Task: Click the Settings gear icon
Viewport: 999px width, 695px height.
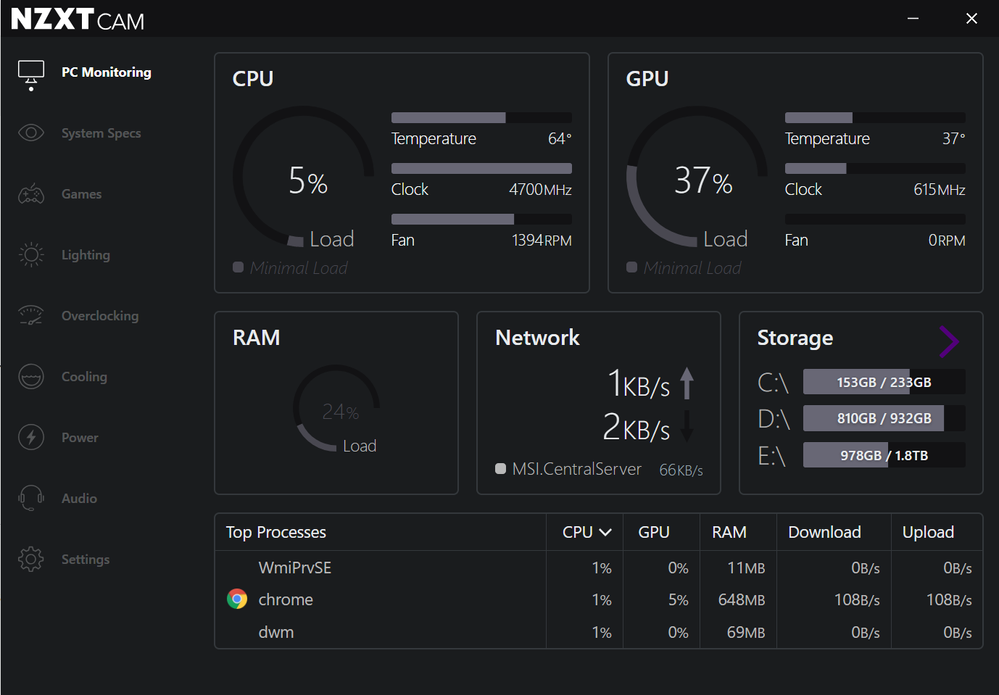Action: point(31,559)
